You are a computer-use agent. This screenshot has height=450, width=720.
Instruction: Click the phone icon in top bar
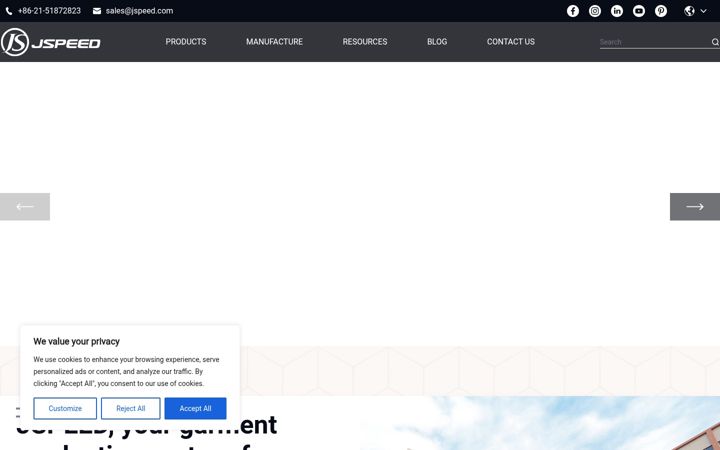[9, 11]
